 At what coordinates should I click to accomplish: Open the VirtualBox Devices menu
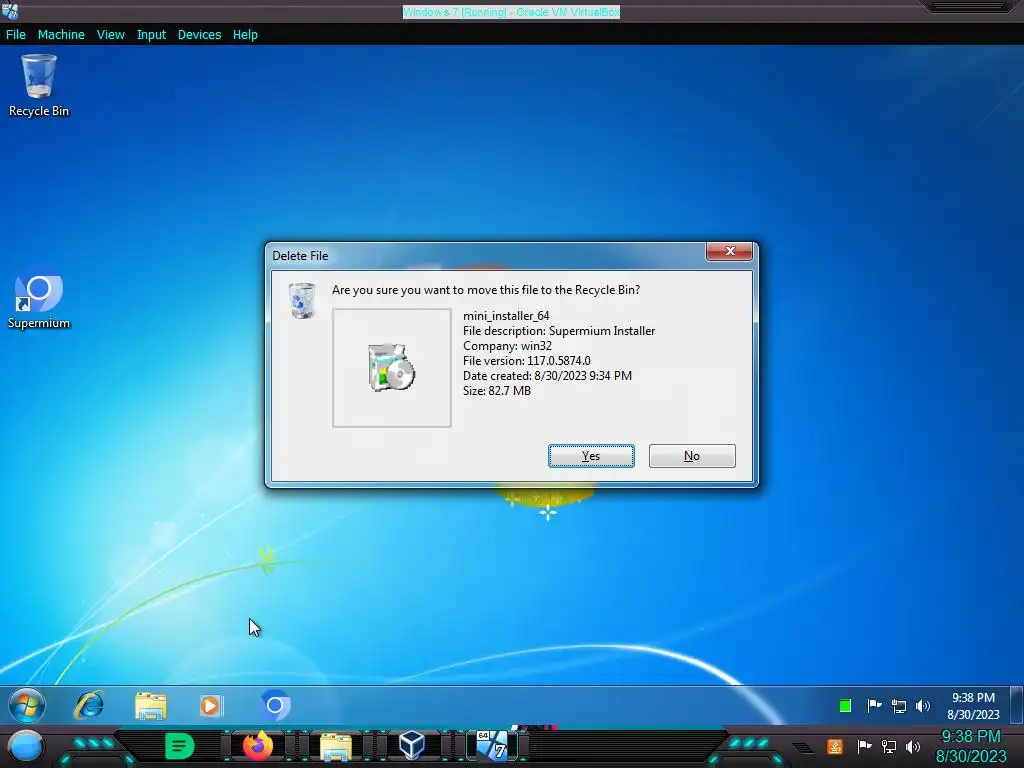[x=199, y=35]
